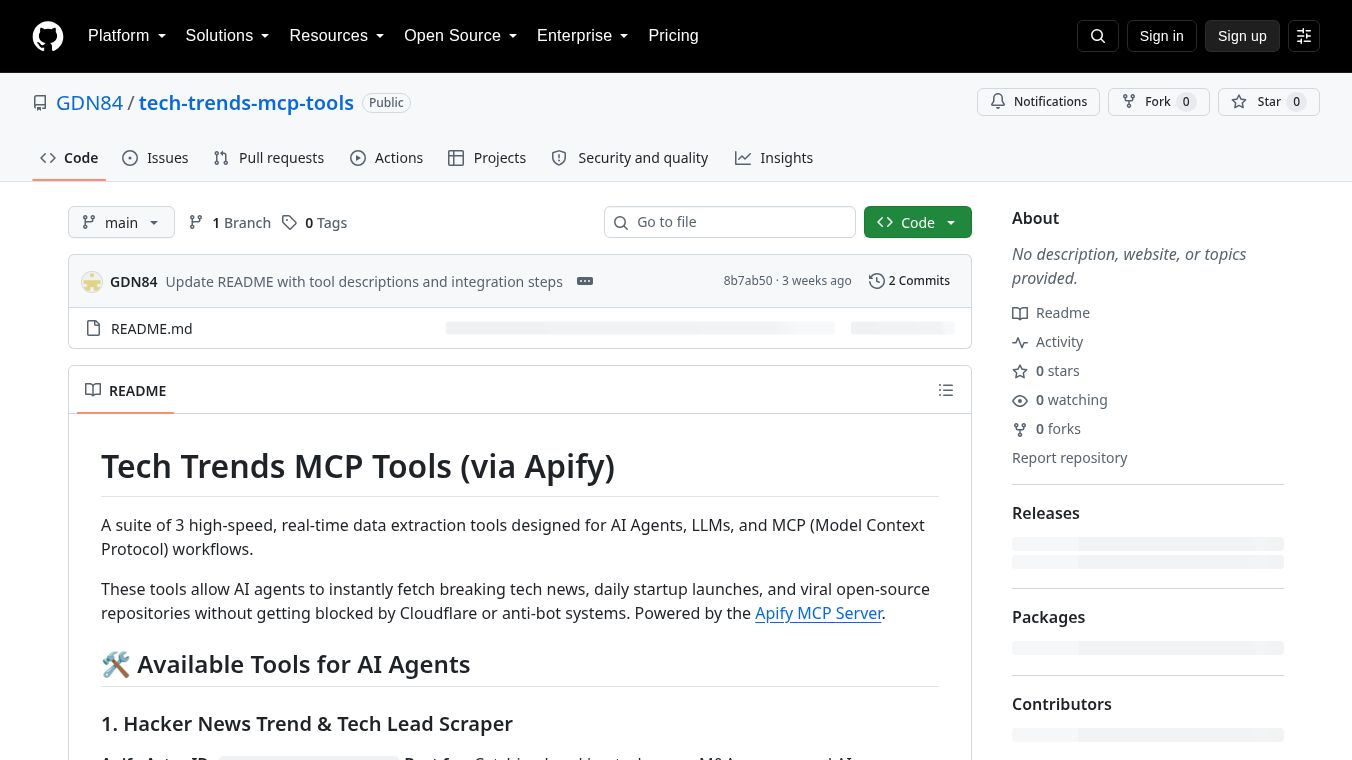This screenshot has width=1352, height=760.
Task: Click the file icon next to README.md
Action: [x=93, y=328]
